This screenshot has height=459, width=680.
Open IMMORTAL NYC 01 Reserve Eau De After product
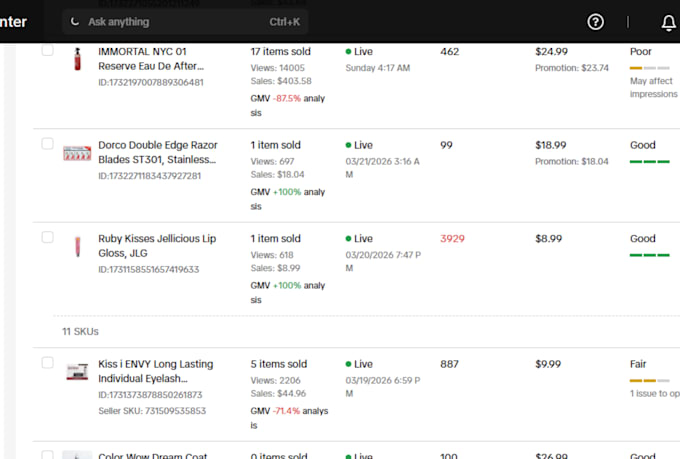pos(150,59)
